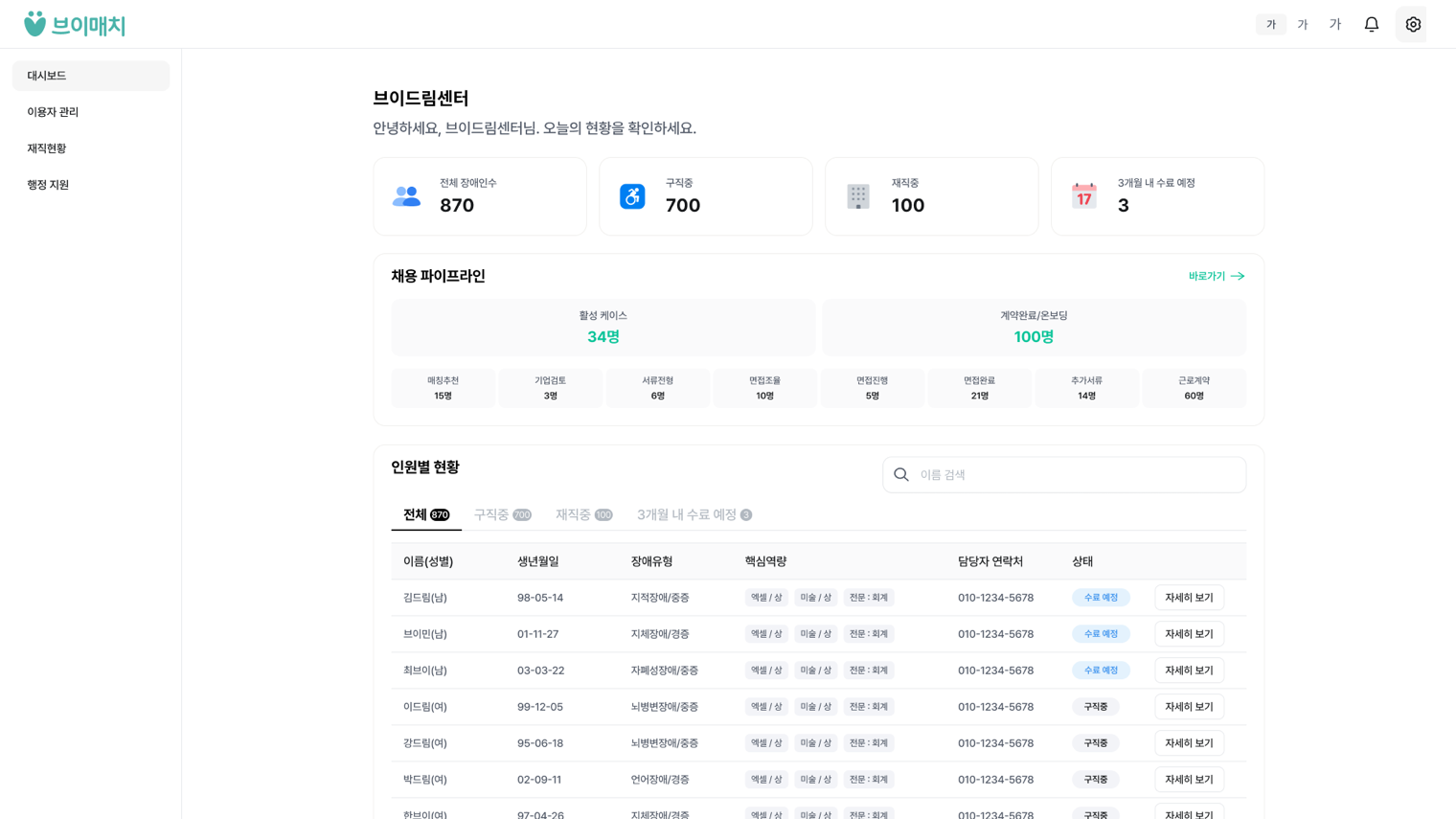Click the 매칭추천 15명 pipeline stage
The width and height of the screenshot is (1456, 819).
[443, 388]
